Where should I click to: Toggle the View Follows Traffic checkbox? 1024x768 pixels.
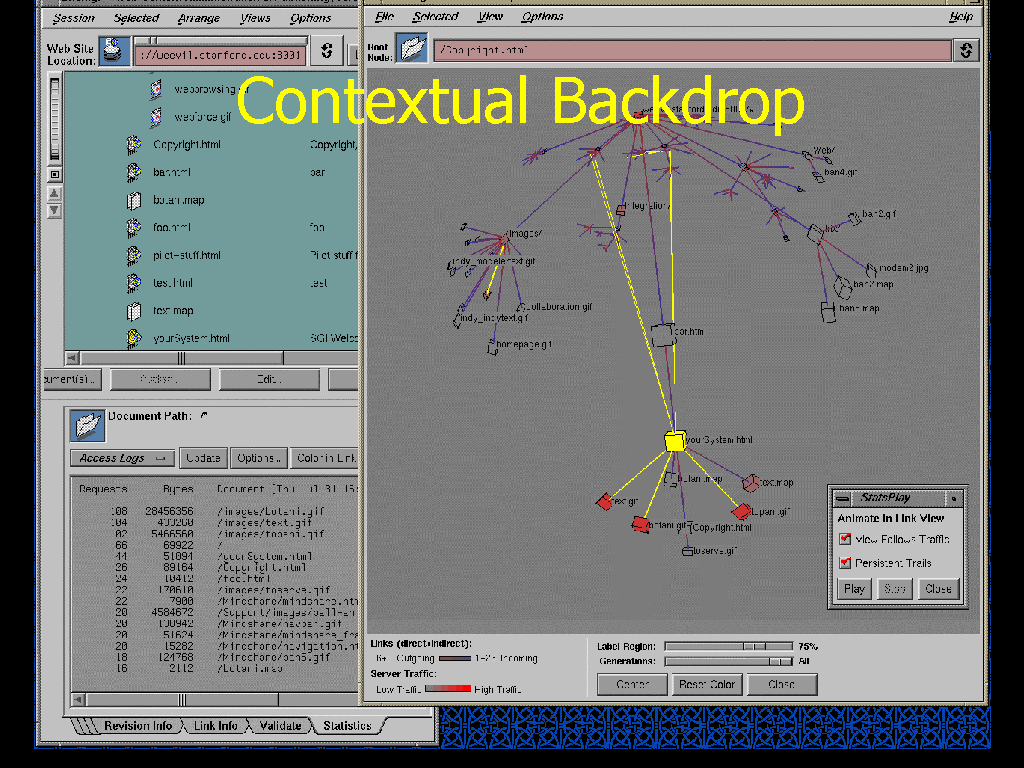(x=846, y=540)
